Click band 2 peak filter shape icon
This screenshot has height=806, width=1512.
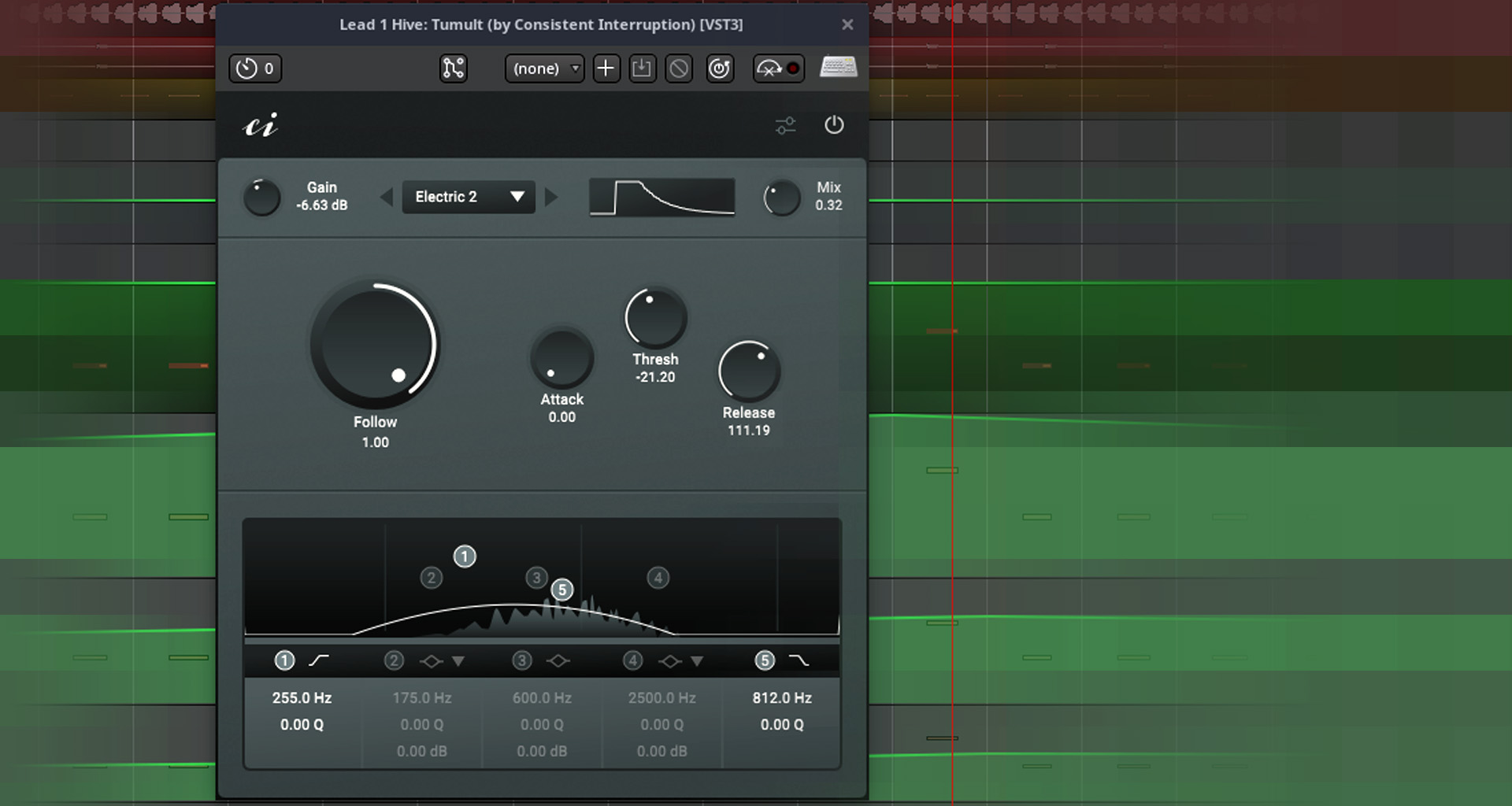pyautogui.click(x=431, y=661)
